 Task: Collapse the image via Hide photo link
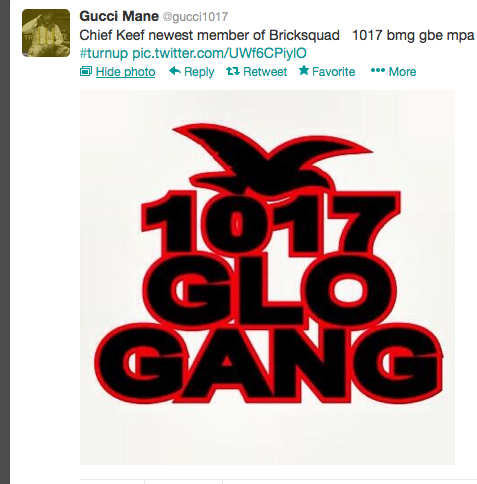click(x=125, y=72)
